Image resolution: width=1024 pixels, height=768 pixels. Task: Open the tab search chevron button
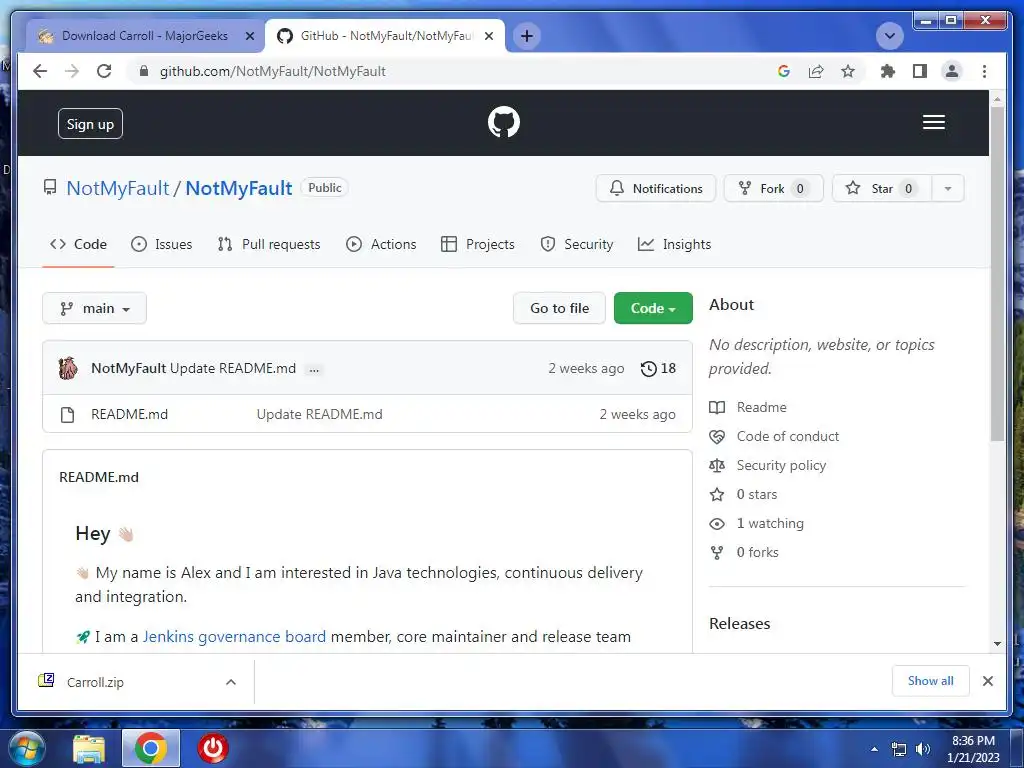[x=889, y=36]
